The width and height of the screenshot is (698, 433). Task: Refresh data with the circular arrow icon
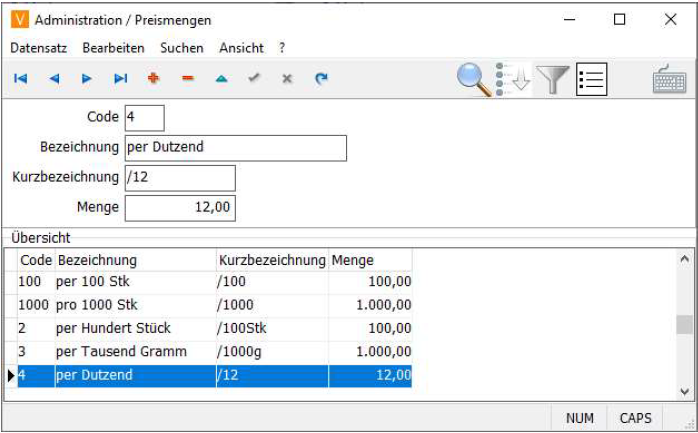tap(321, 79)
